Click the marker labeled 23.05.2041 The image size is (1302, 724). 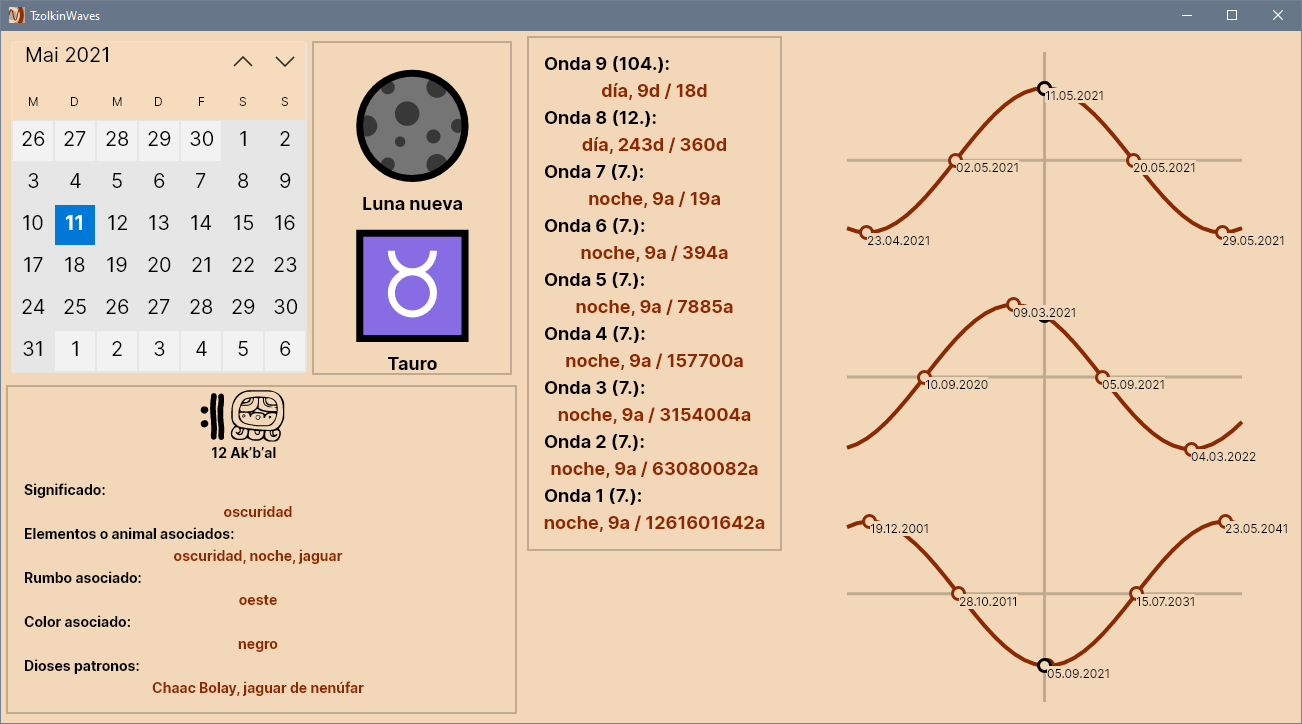(x=1222, y=520)
